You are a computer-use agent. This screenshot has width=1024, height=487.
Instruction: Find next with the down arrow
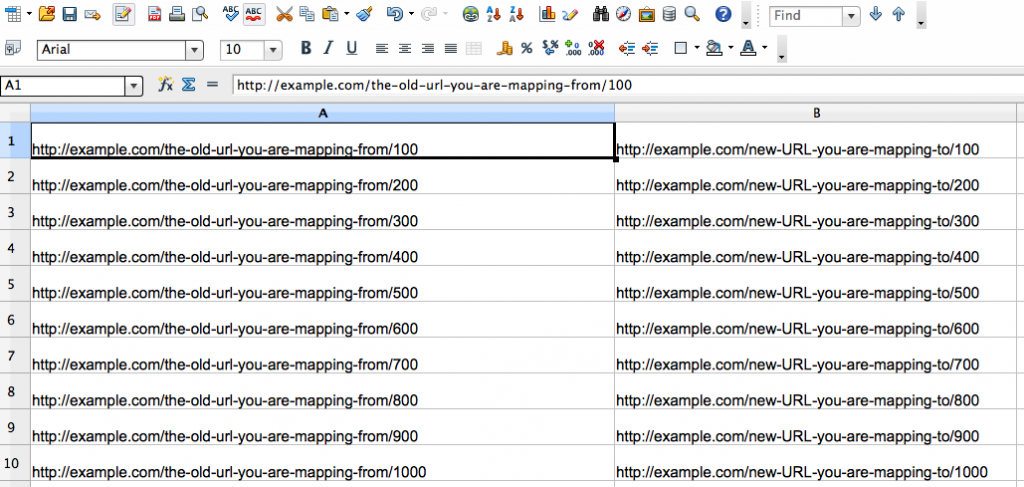[876, 14]
